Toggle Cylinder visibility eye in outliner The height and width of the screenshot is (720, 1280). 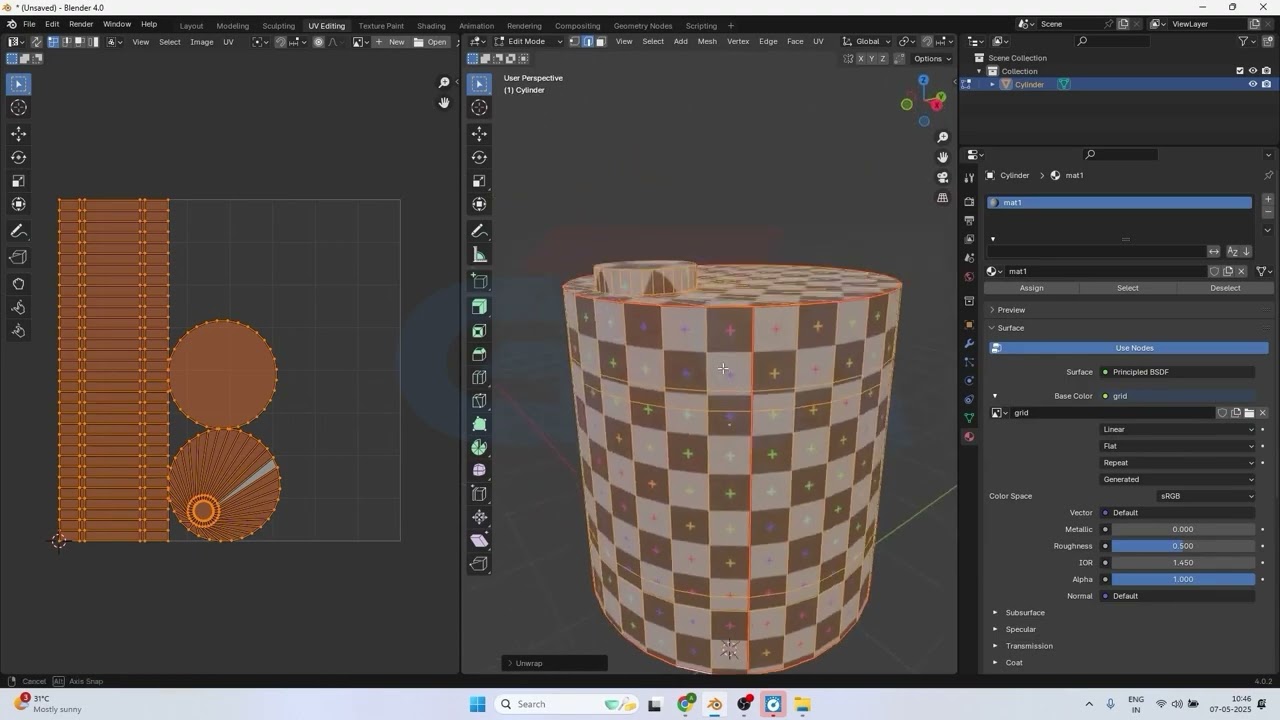pos(1252,84)
